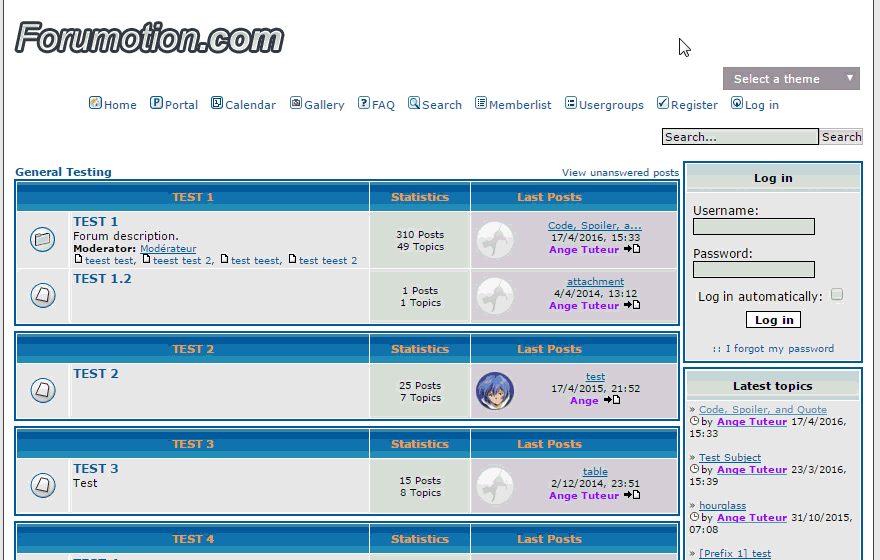Open '[Prefix 1] test' latest topic
Viewport: 880px width, 560px height.
[735, 553]
